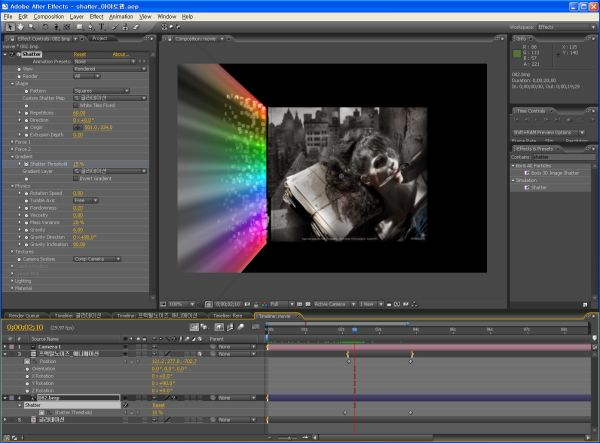Select the Brush tool
600x443 pixels.
[115, 27]
